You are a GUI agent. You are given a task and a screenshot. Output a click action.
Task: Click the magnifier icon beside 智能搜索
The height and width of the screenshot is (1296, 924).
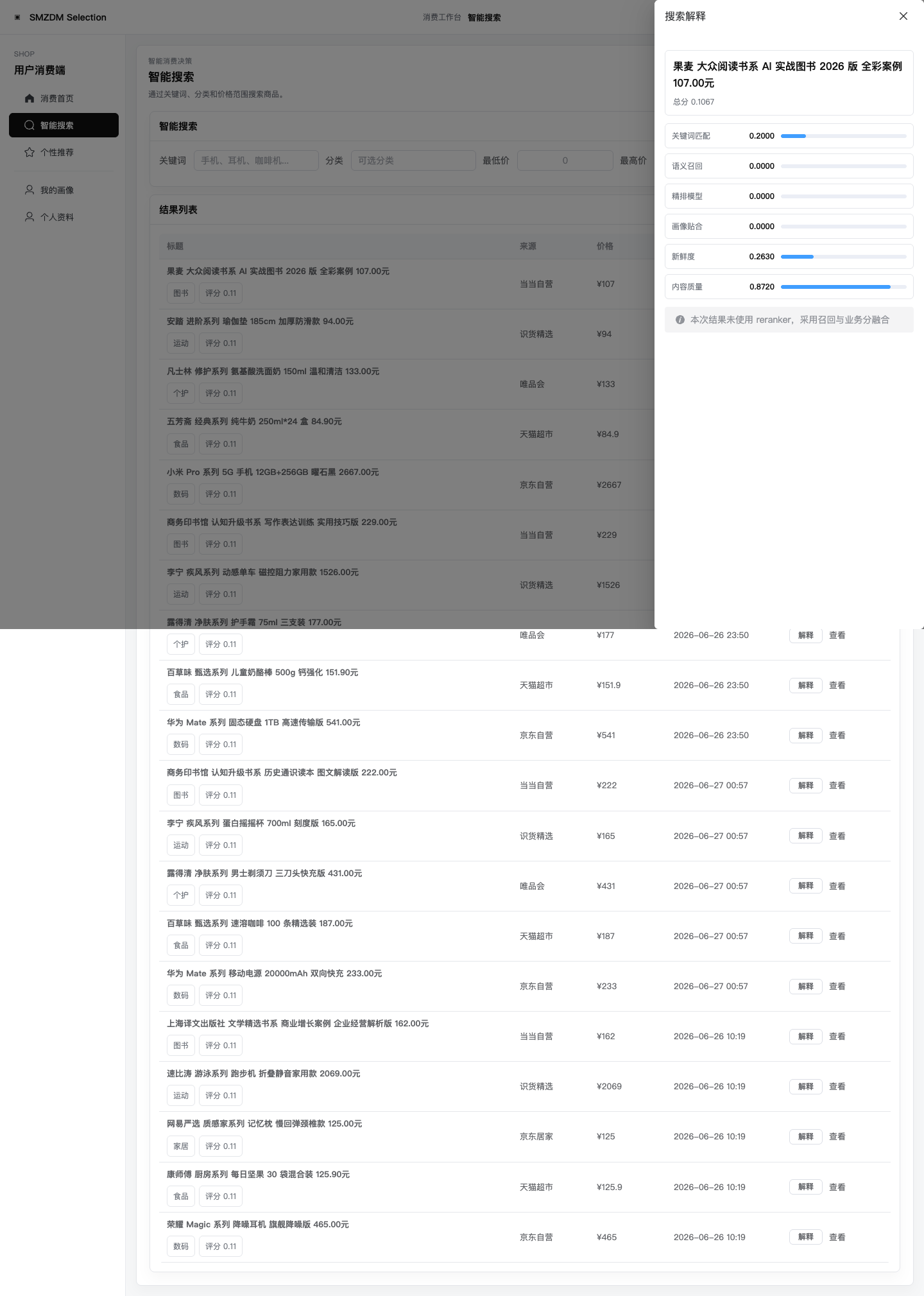30,125
